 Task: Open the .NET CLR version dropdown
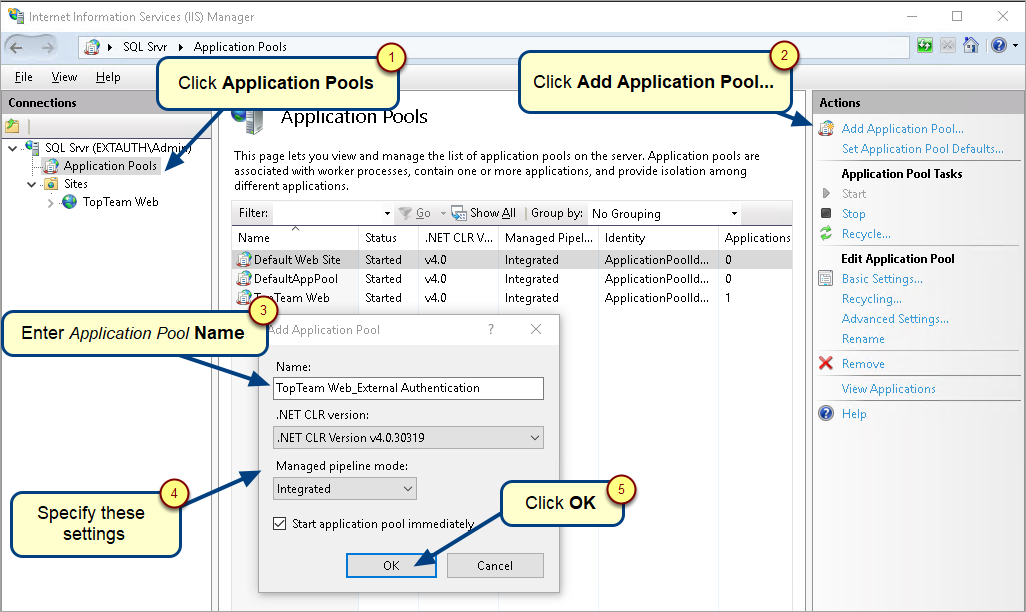tap(408, 438)
